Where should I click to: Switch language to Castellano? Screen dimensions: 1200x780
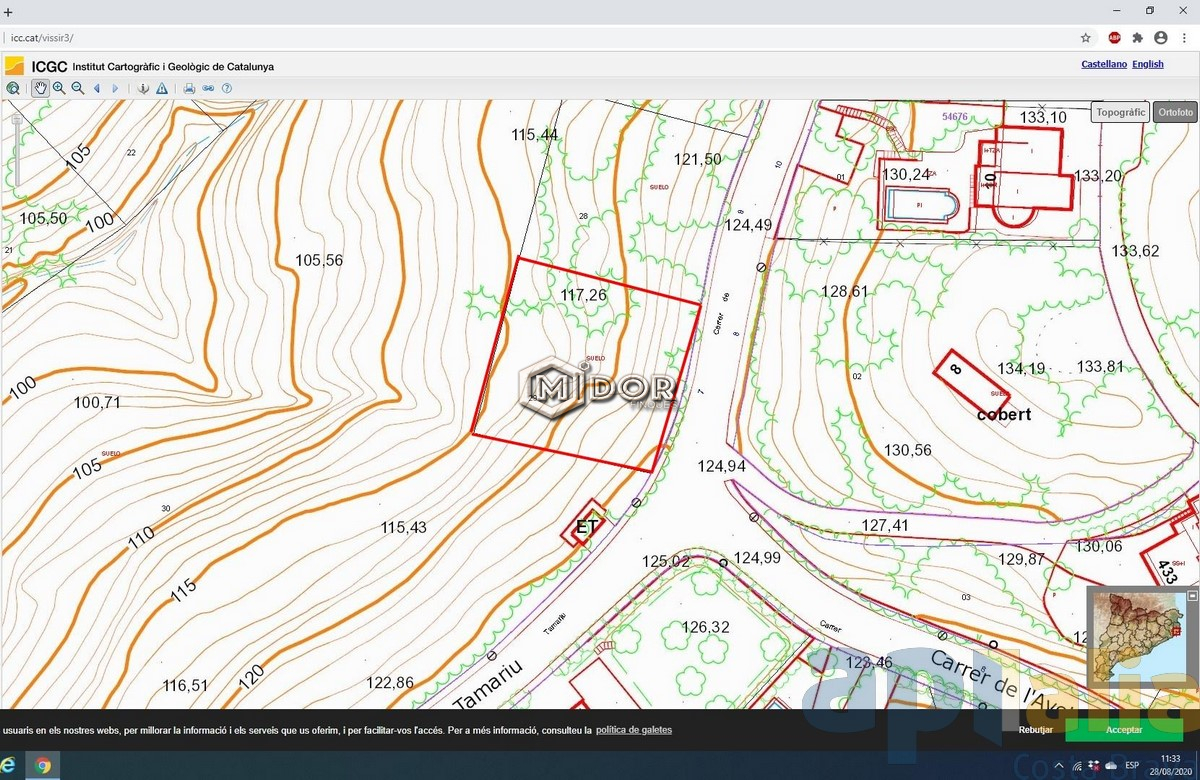point(1104,64)
